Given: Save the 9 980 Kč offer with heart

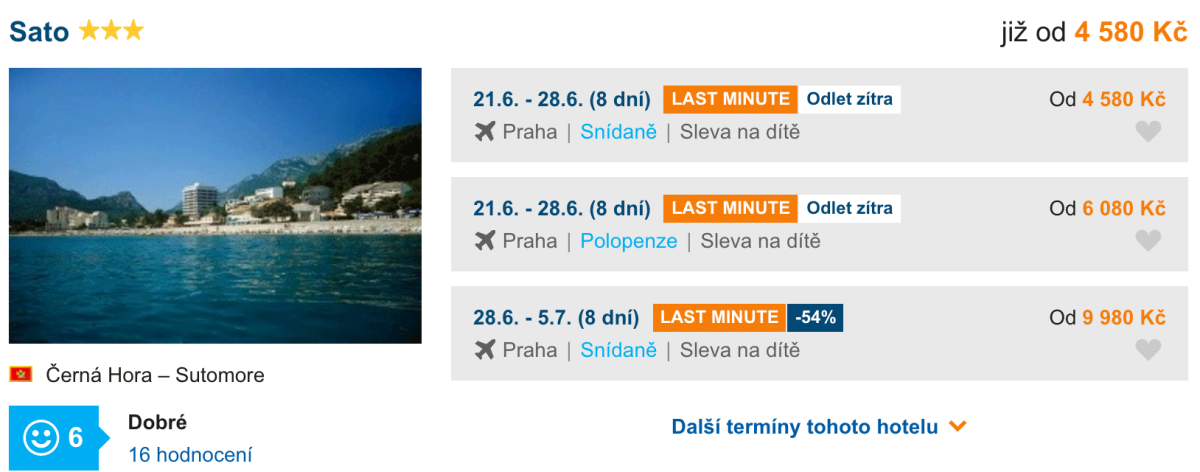Looking at the screenshot, I should [x=1149, y=349].
